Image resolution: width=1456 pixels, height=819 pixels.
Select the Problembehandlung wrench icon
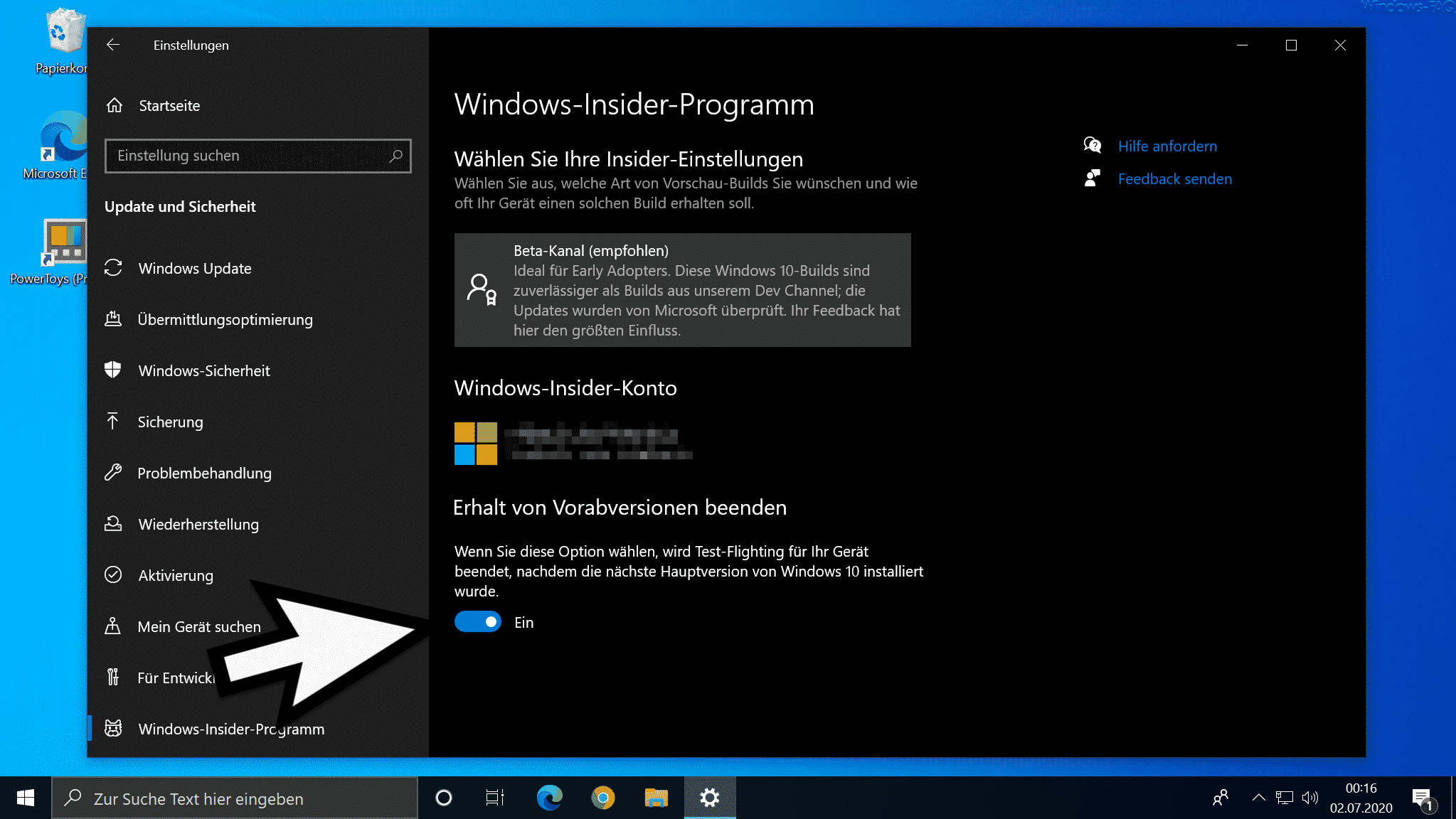pos(113,472)
